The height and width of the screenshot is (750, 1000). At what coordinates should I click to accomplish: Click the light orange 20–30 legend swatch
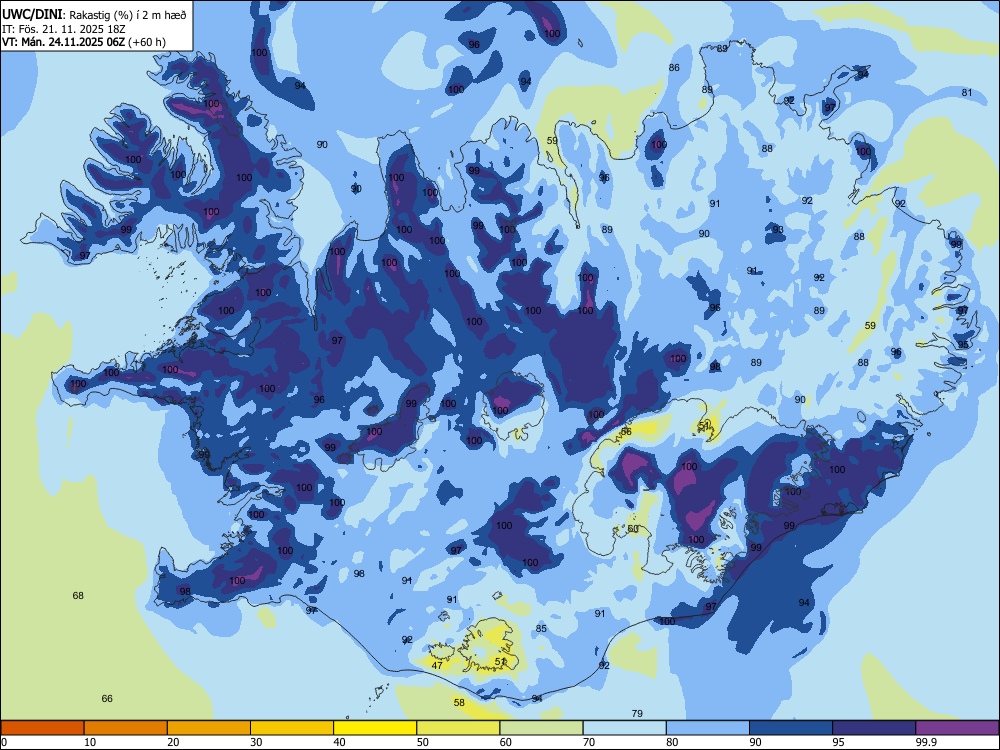pyautogui.click(x=209, y=728)
